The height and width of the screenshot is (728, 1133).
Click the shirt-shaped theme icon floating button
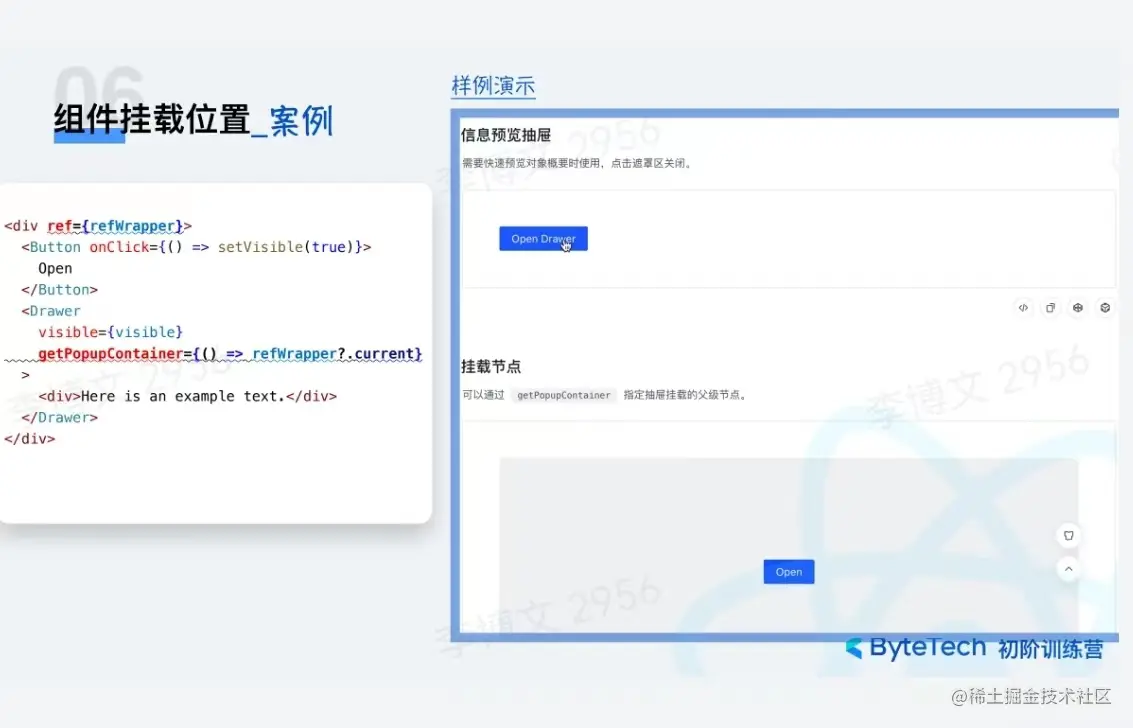[x=1069, y=536]
